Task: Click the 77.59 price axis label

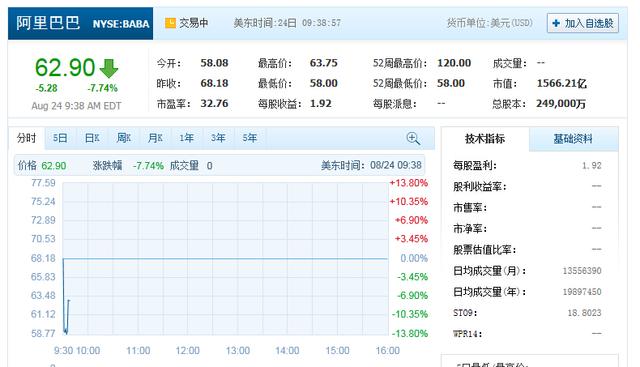Action: pyautogui.click(x=43, y=183)
